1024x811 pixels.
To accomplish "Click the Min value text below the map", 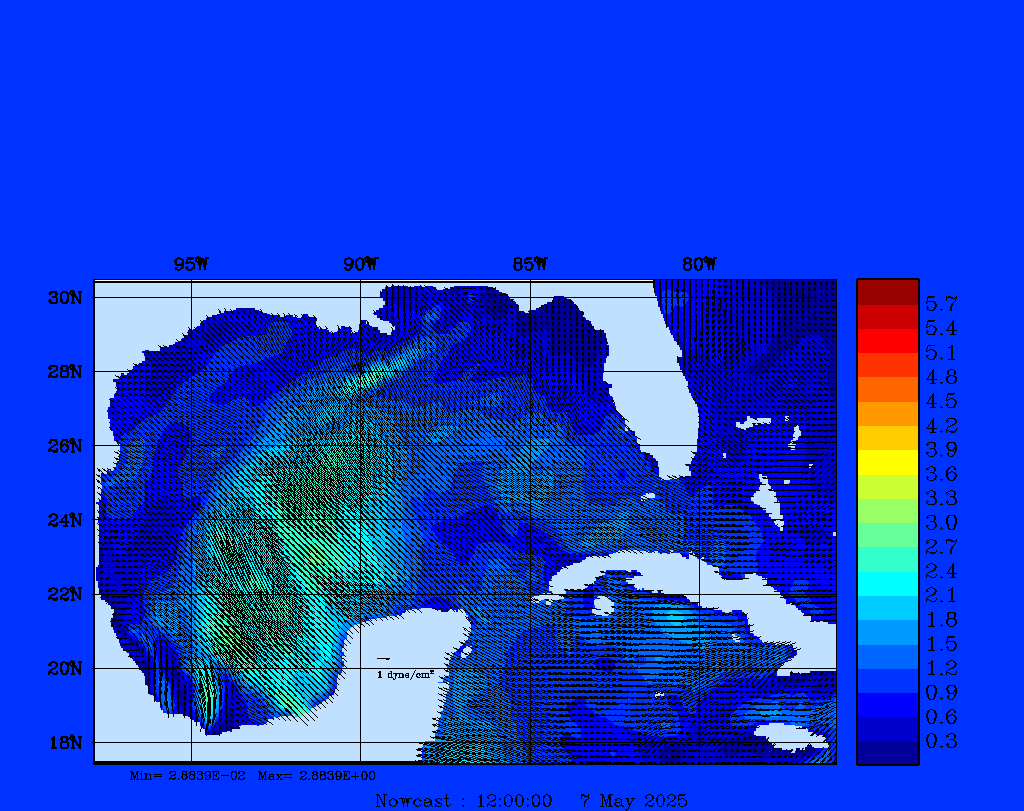I will coord(188,775).
